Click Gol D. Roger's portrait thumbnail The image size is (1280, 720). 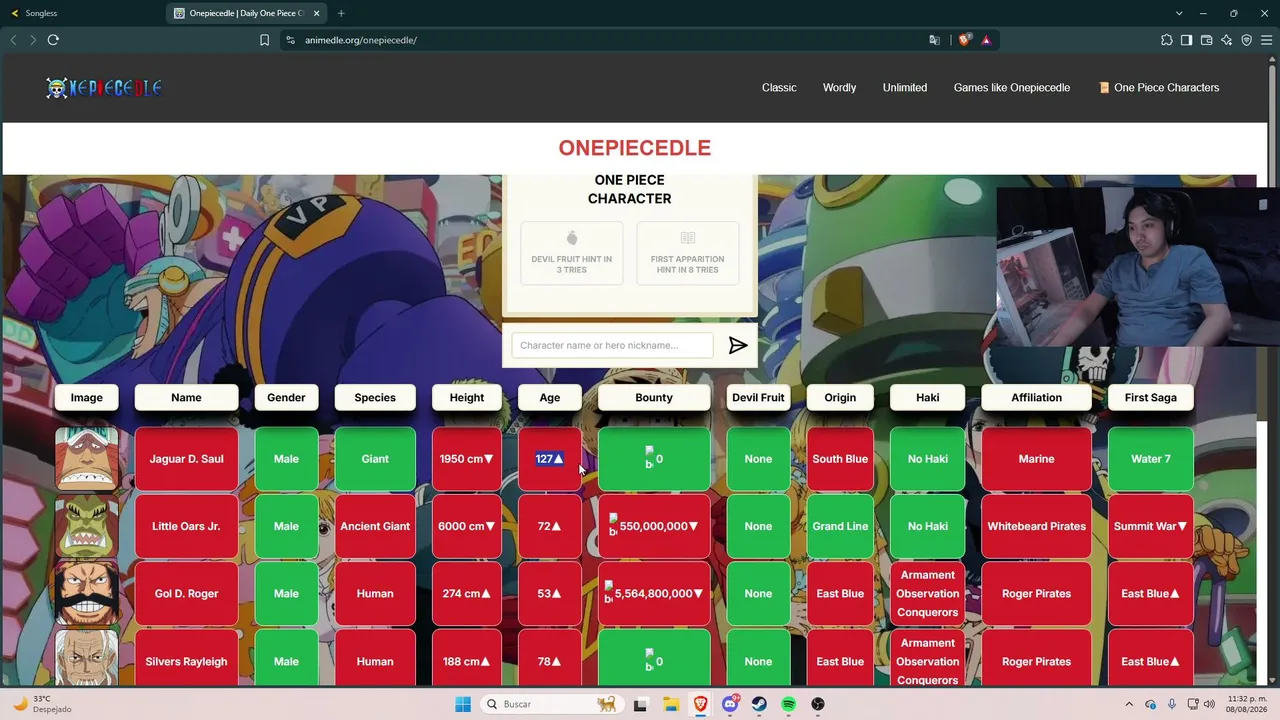pos(86,593)
